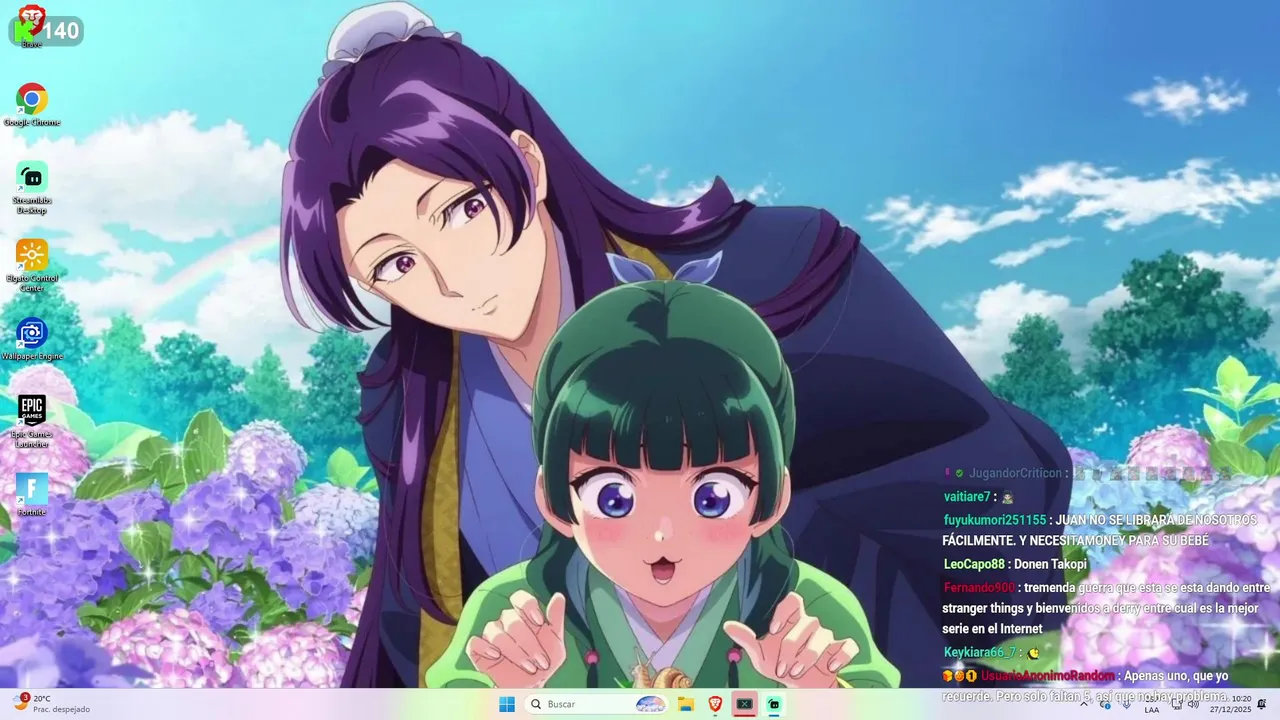Open the Brave desktop shortcut
Screen dimensions: 1280x720
[x=32, y=25]
